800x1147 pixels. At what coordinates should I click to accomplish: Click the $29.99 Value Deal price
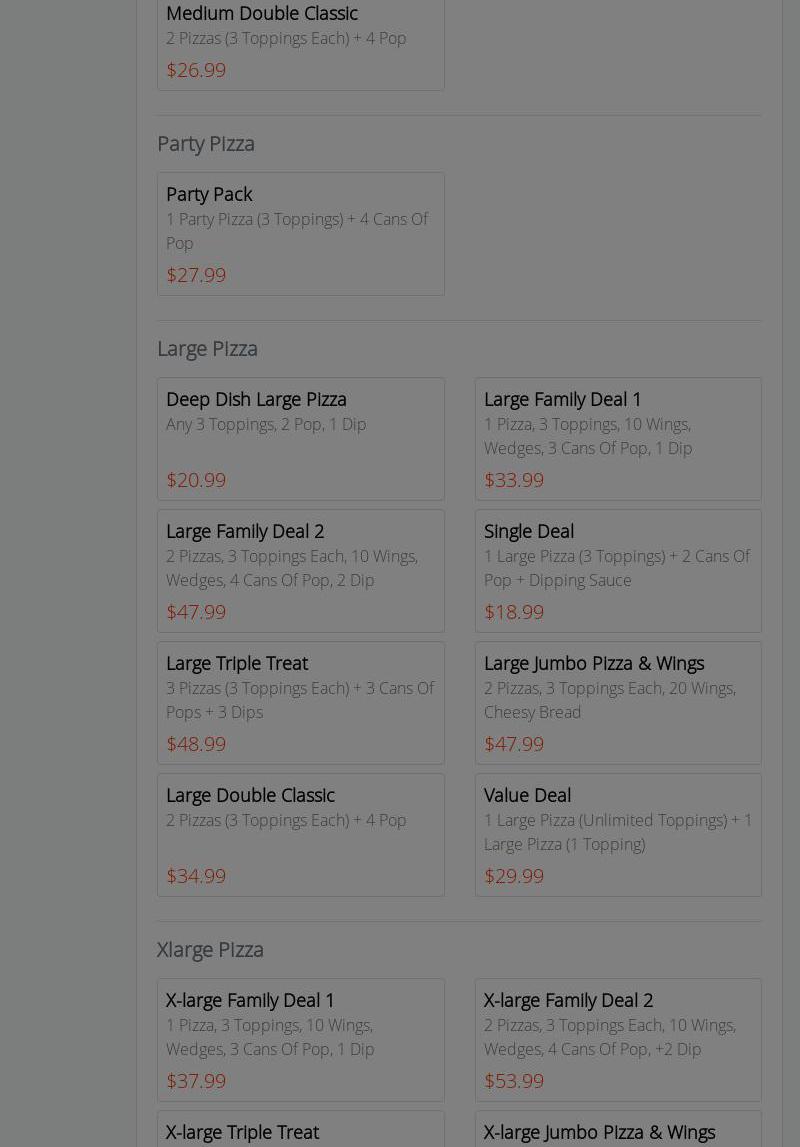(514, 876)
